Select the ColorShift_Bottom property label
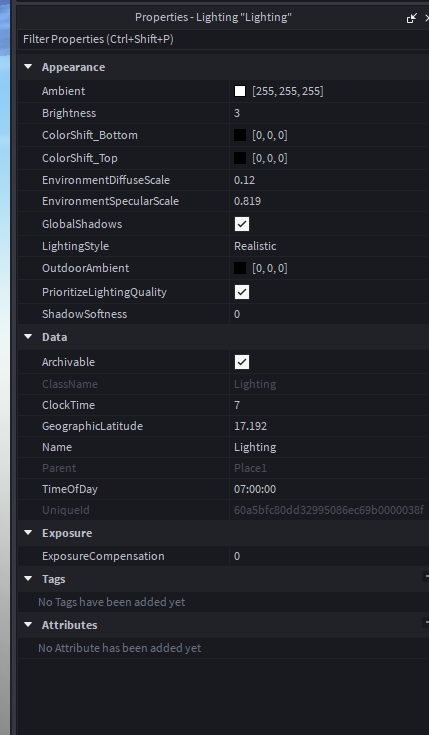 coord(90,135)
